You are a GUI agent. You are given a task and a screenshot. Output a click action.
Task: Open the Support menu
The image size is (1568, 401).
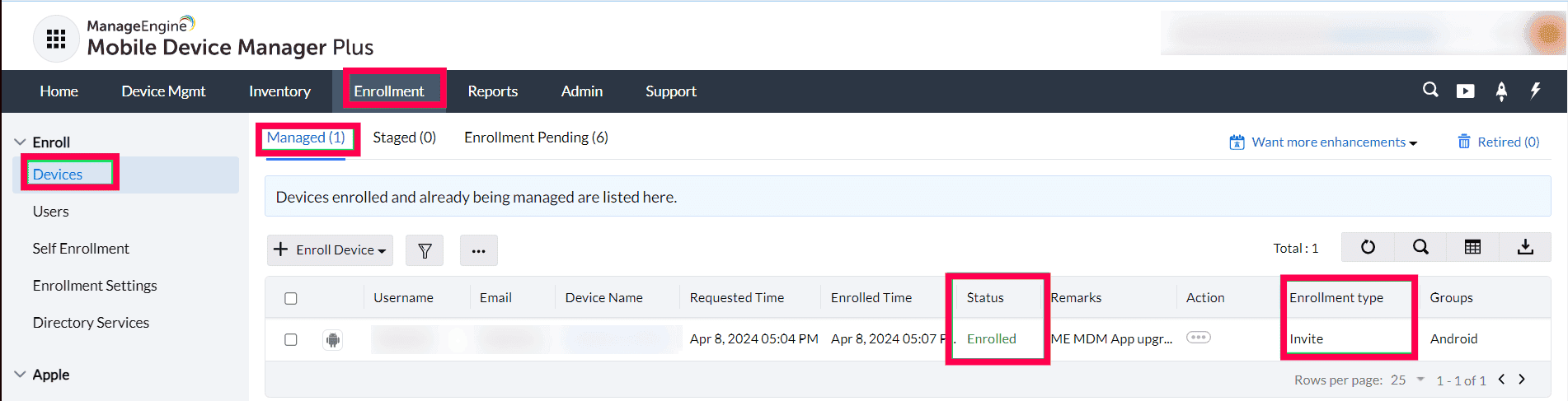(670, 91)
